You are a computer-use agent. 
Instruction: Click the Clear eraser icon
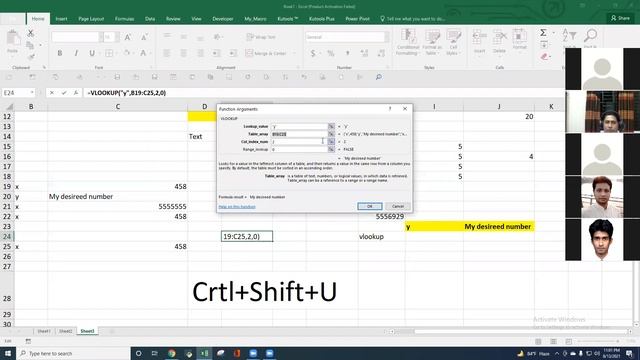pos(544,57)
